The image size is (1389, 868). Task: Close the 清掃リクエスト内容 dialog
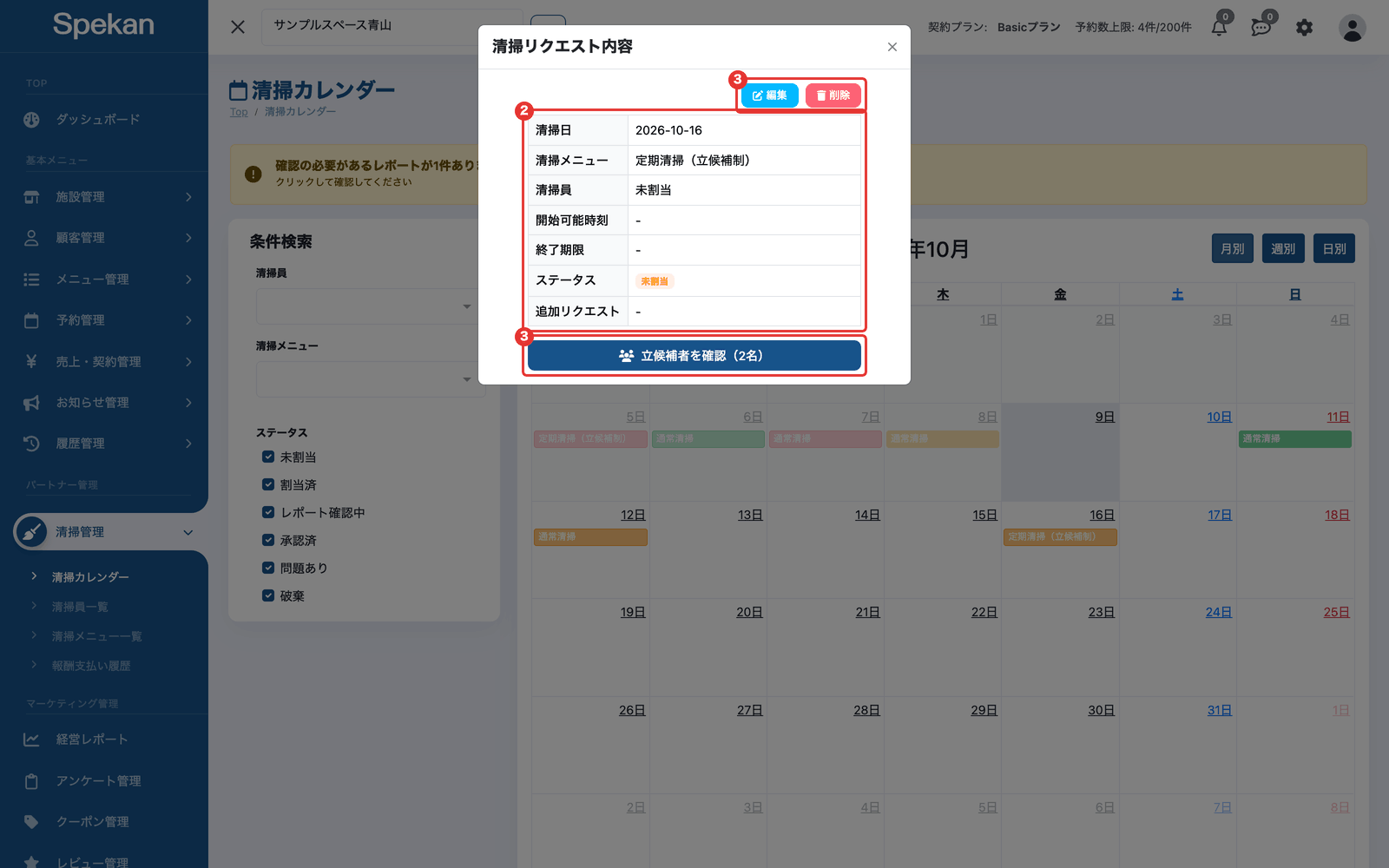tap(892, 47)
